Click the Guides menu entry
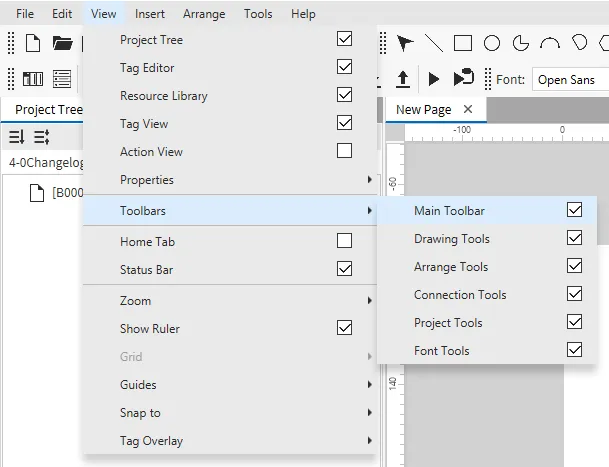The width and height of the screenshot is (609, 467). tap(230, 385)
